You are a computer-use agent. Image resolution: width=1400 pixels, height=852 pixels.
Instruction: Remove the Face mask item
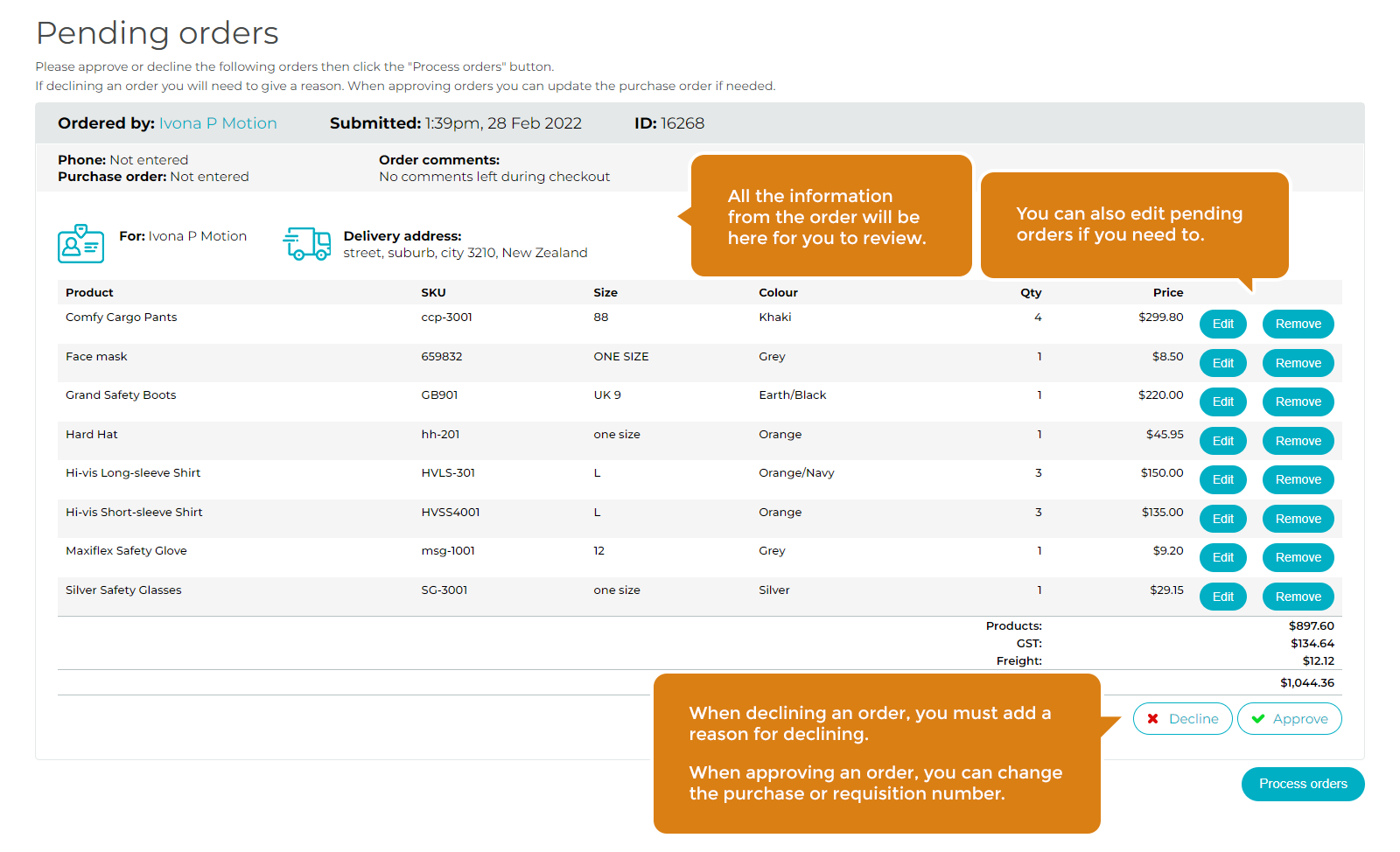click(x=1298, y=363)
